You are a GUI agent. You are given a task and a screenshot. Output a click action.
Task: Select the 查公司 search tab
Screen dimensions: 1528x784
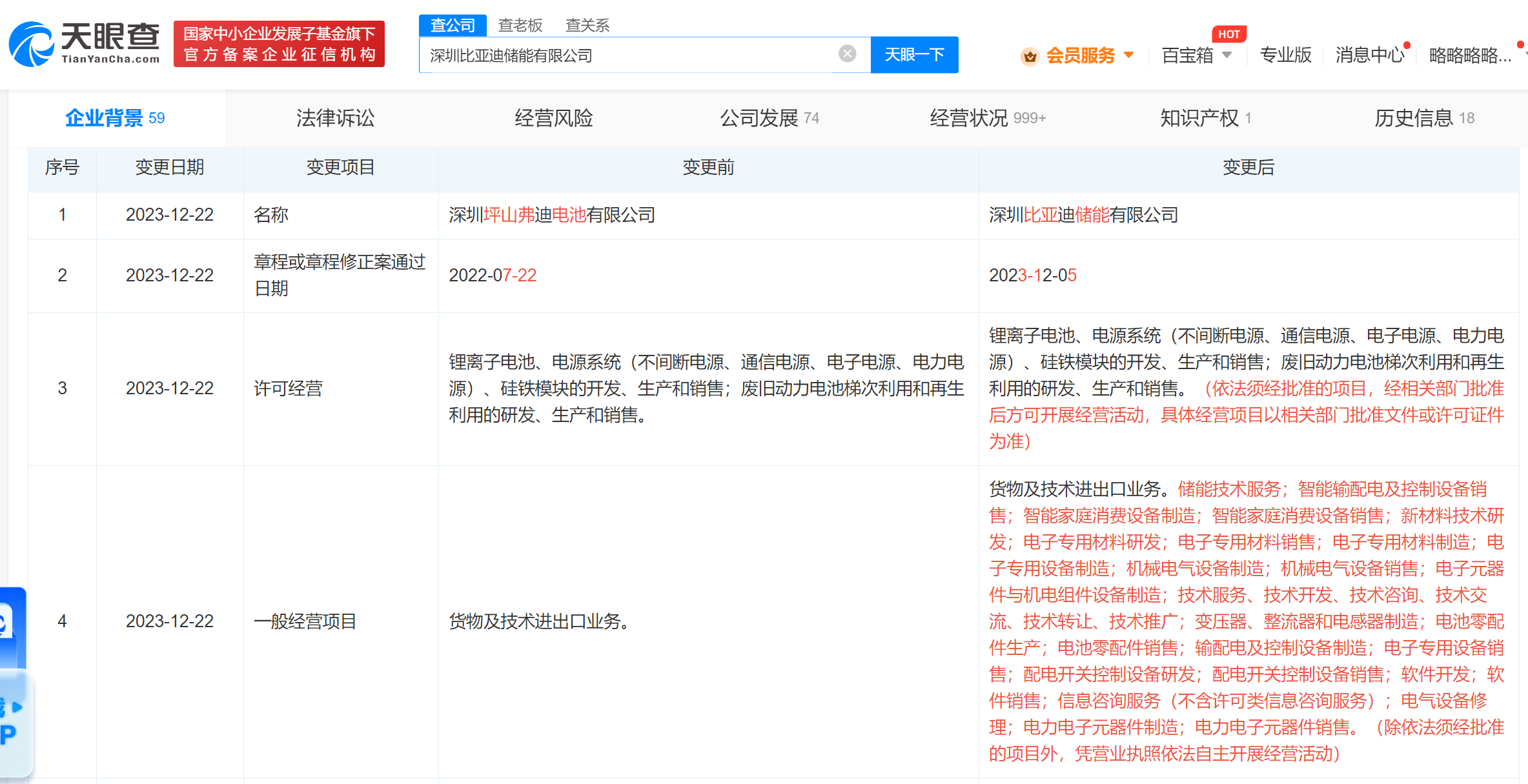(453, 25)
